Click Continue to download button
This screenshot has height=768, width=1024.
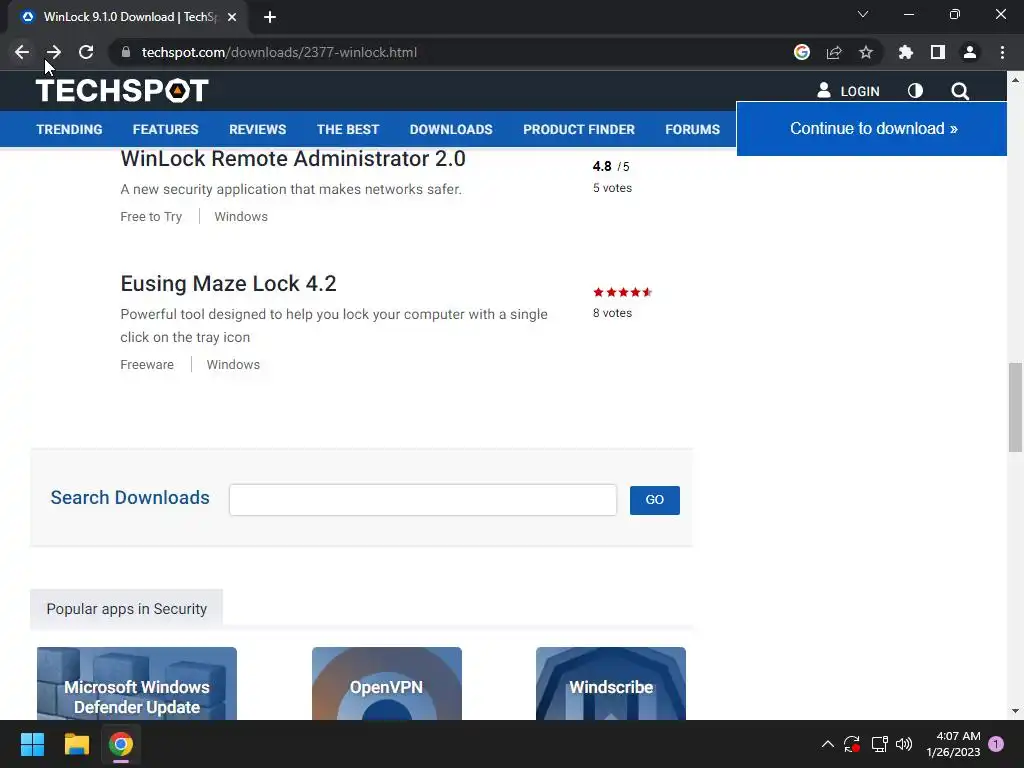point(872,129)
